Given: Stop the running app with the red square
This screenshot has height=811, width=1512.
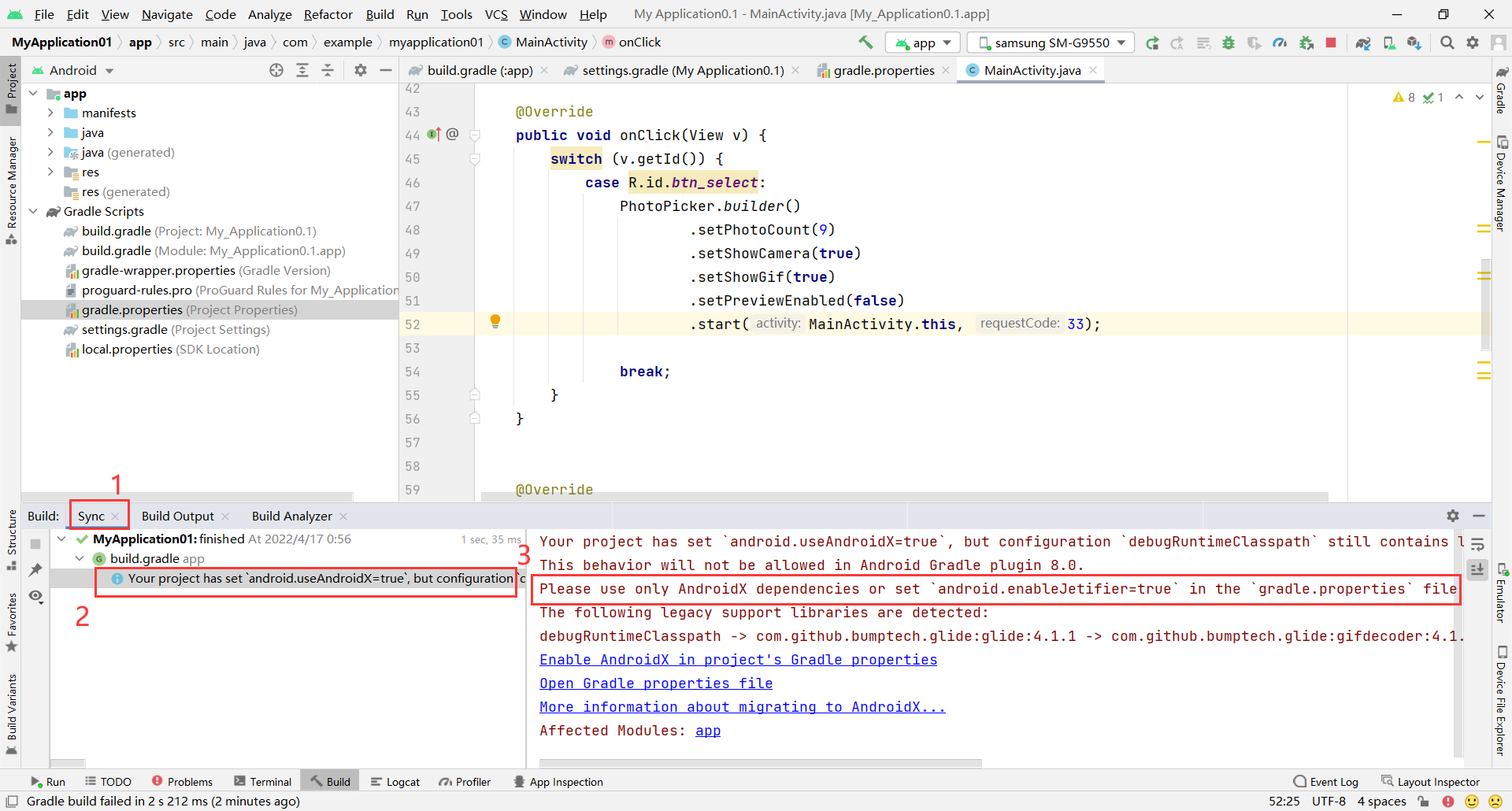Looking at the screenshot, I should [x=1331, y=43].
